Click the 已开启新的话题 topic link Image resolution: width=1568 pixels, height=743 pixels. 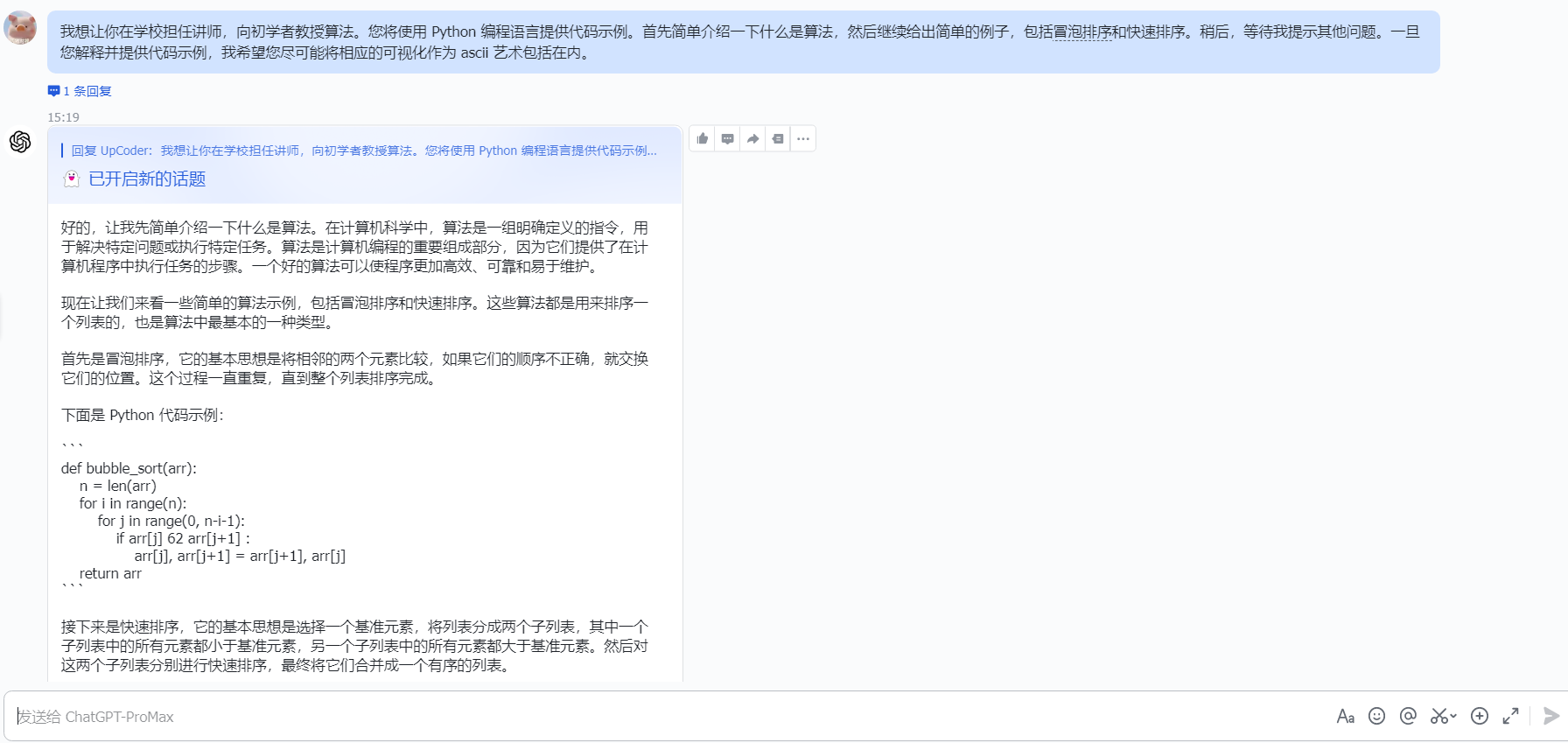tap(147, 179)
